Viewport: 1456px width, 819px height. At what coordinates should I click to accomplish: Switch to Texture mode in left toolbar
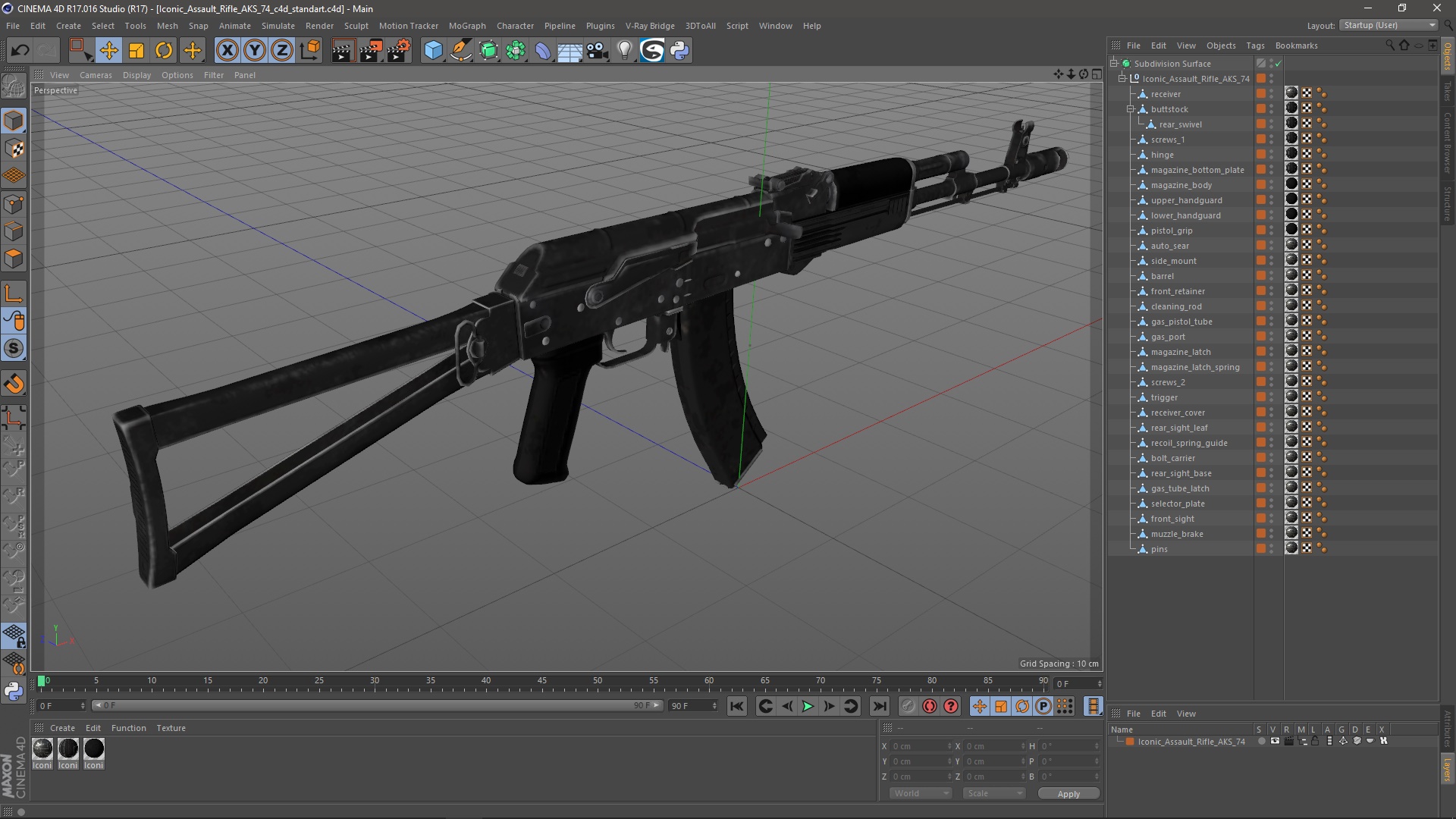tap(14, 149)
